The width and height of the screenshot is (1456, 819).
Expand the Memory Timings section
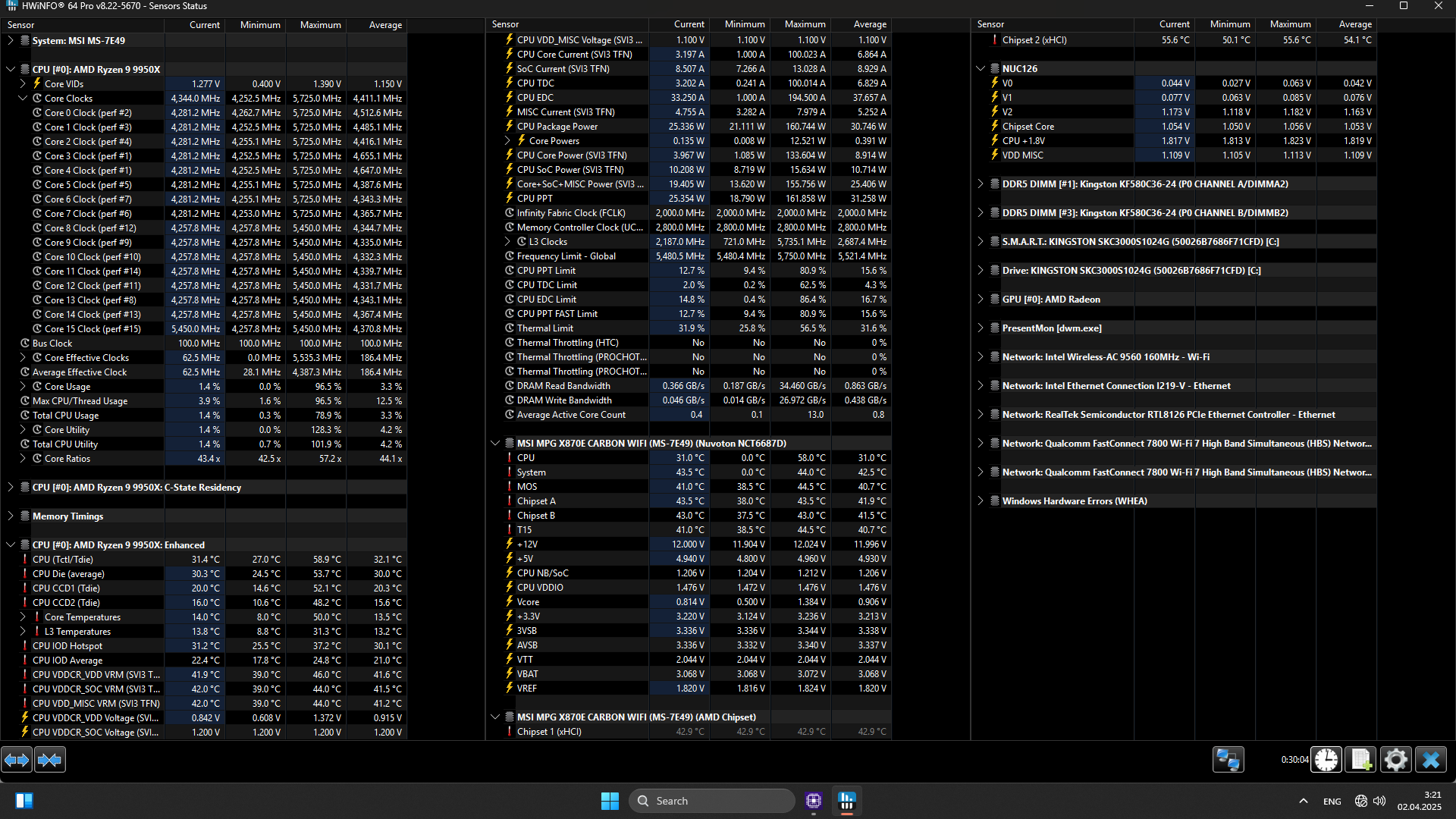click(11, 516)
